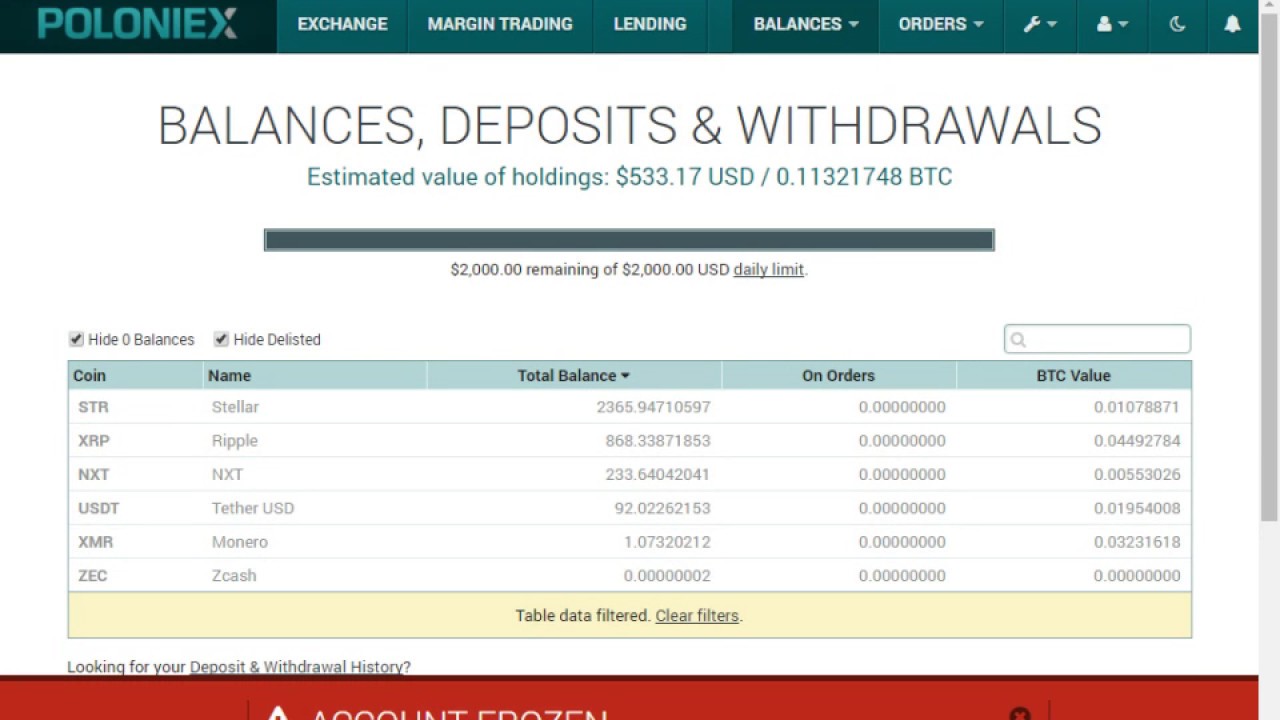Image resolution: width=1280 pixels, height=720 pixels.
Task: Open notifications bell icon
Action: 1232,24
